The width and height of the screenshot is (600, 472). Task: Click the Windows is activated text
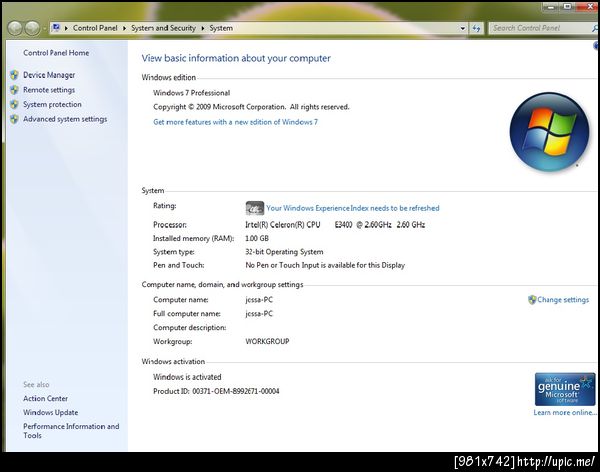click(187, 377)
